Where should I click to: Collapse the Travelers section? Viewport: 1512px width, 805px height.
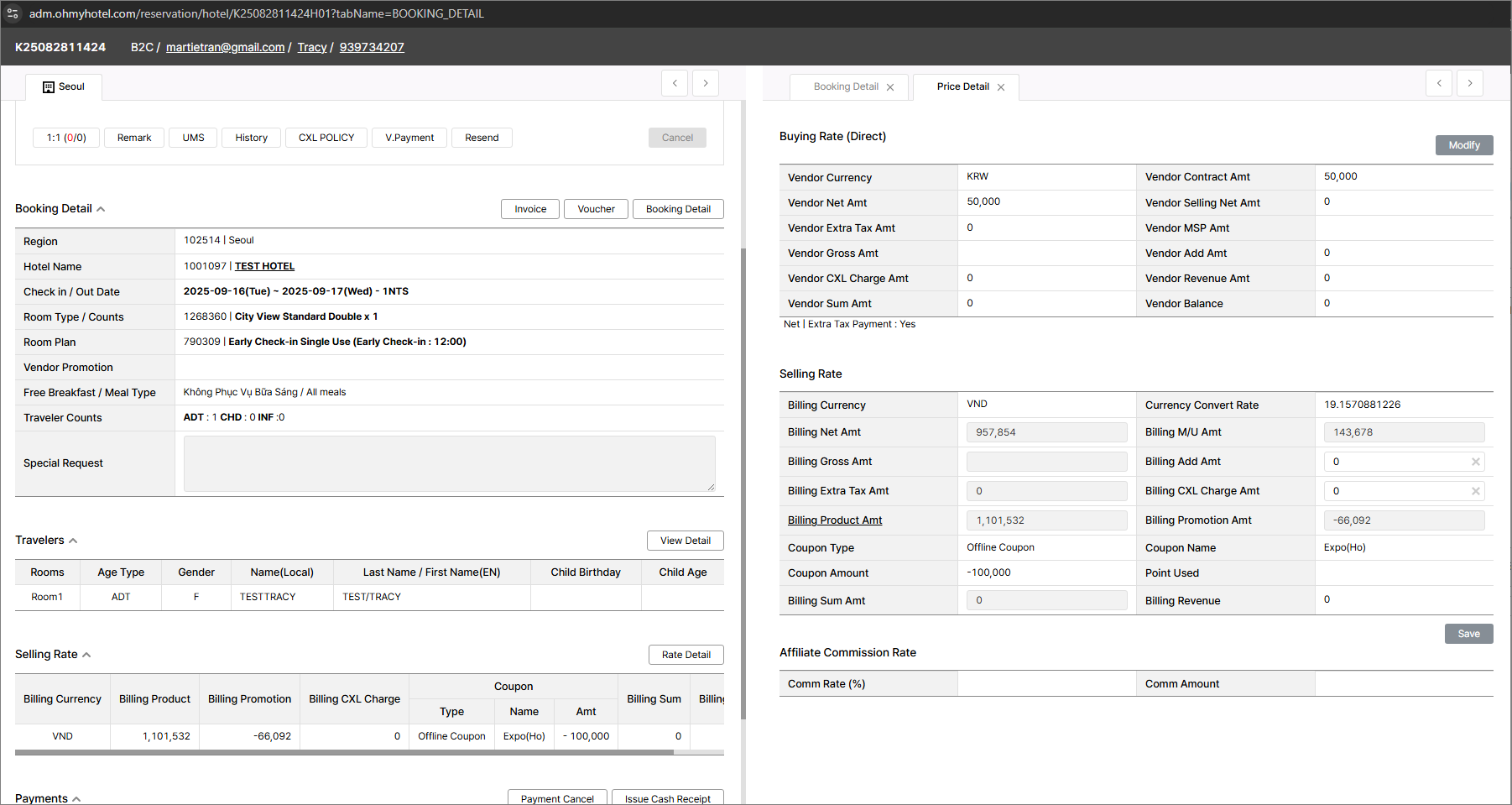tap(73, 541)
